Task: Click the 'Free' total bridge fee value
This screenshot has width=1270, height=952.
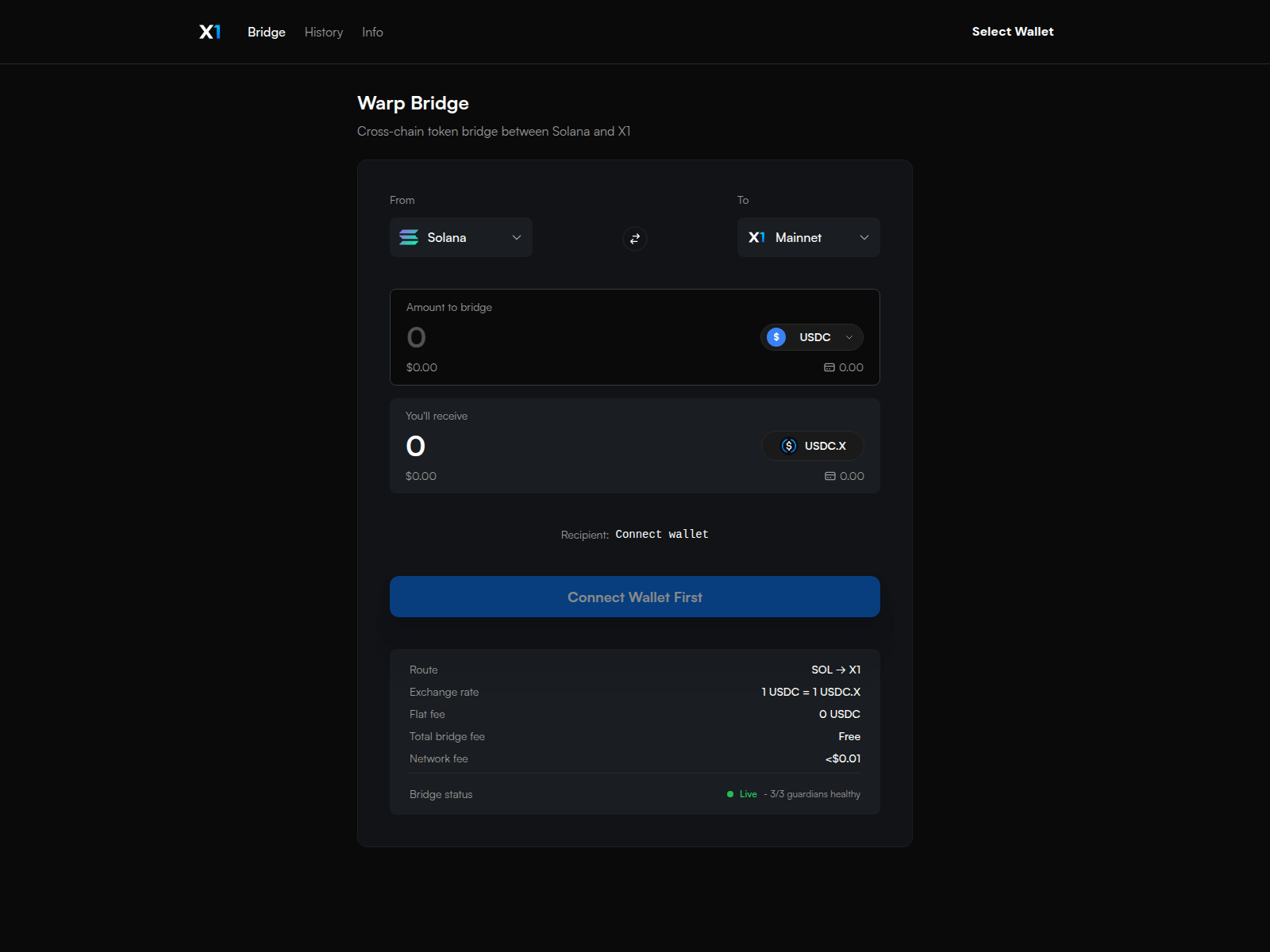Action: [x=849, y=736]
